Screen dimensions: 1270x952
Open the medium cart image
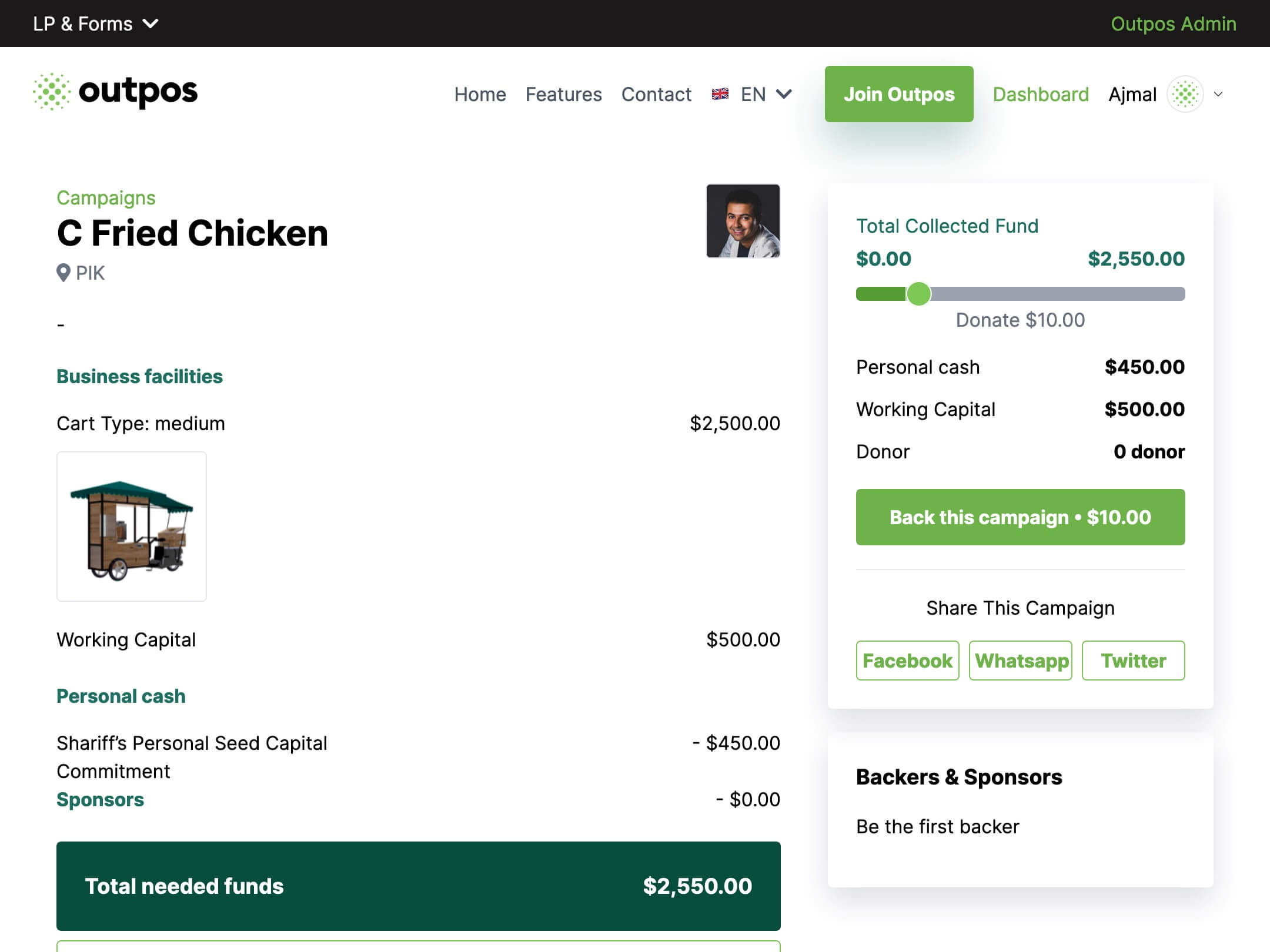(x=132, y=527)
